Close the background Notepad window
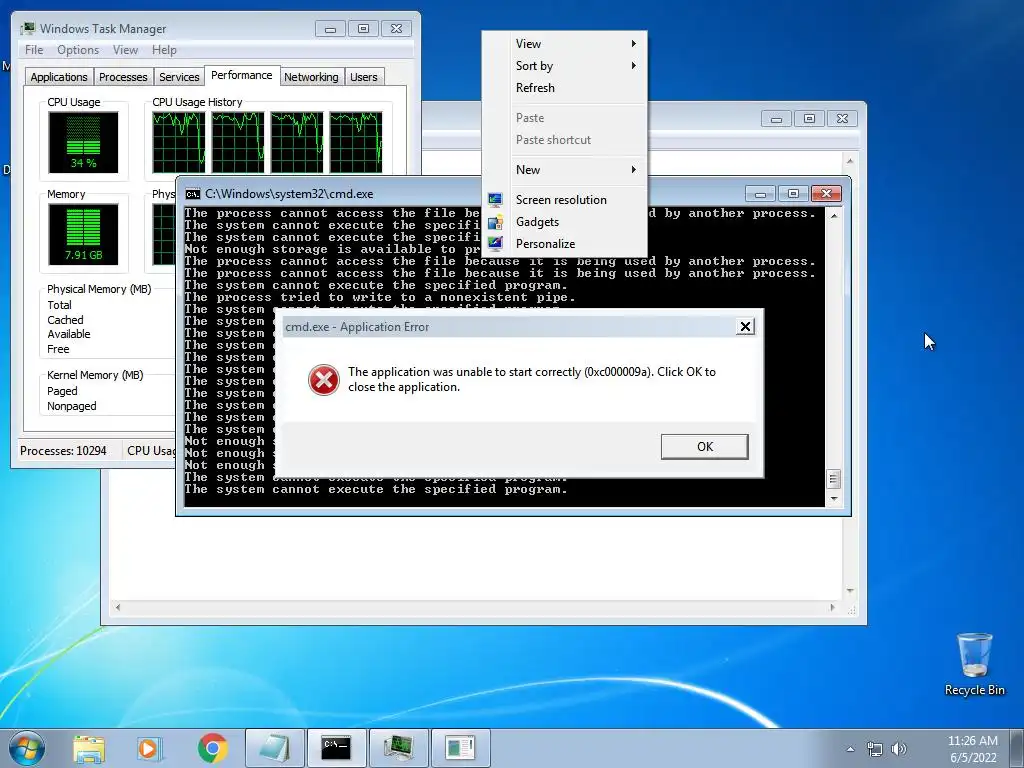 coord(842,119)
